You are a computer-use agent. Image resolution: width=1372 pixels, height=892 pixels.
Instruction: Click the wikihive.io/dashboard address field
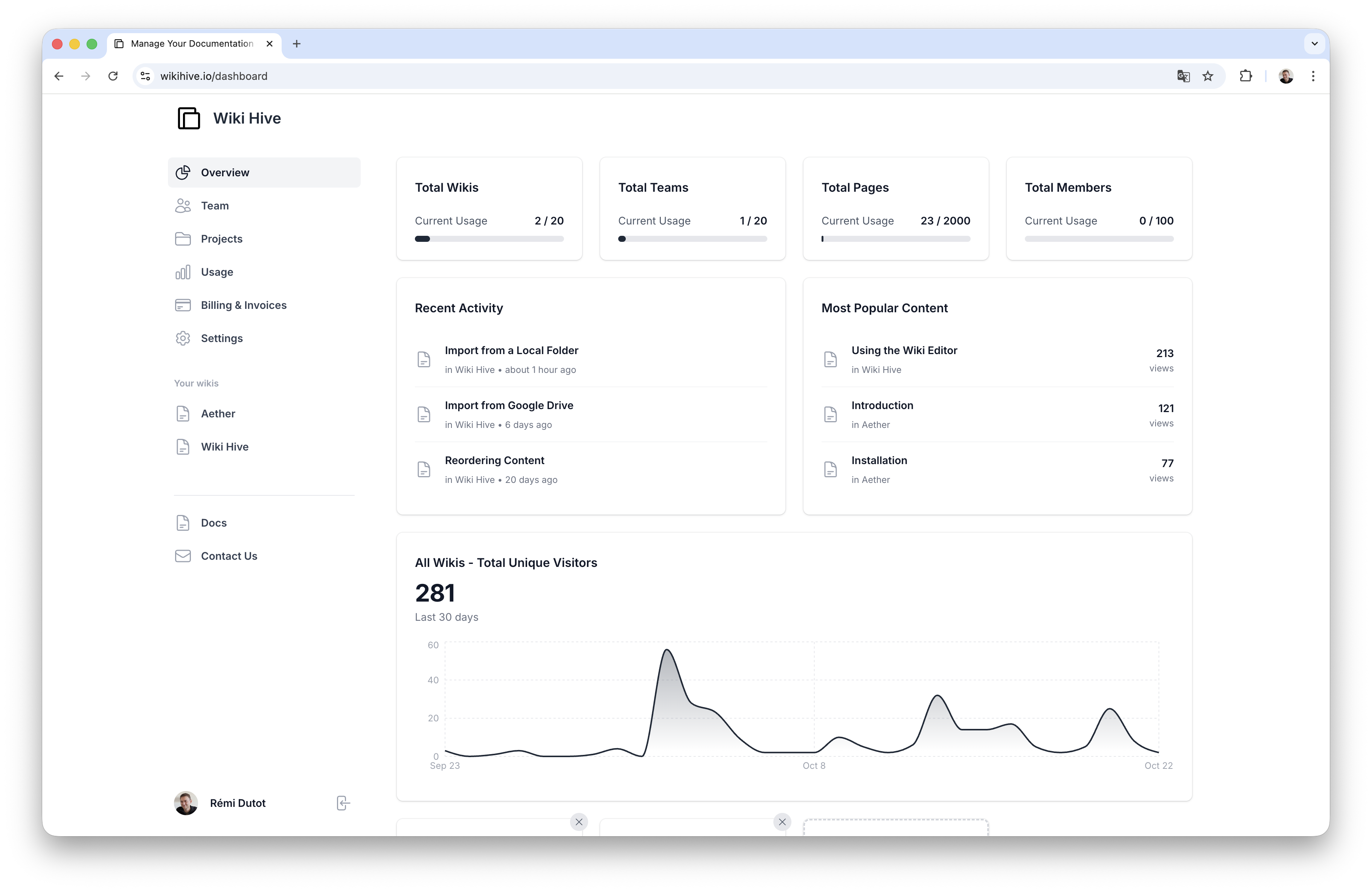[213, 76]
